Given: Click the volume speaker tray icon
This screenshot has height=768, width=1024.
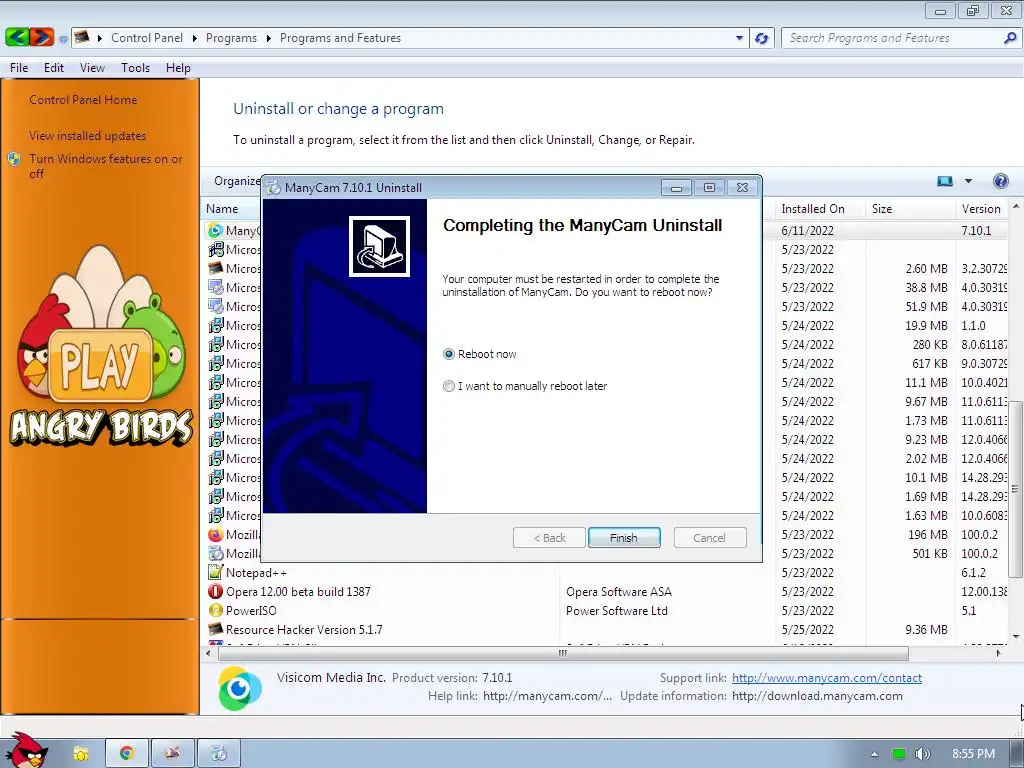Looking at the screenshot, I should pyautogui.click(x=922, y=754).
